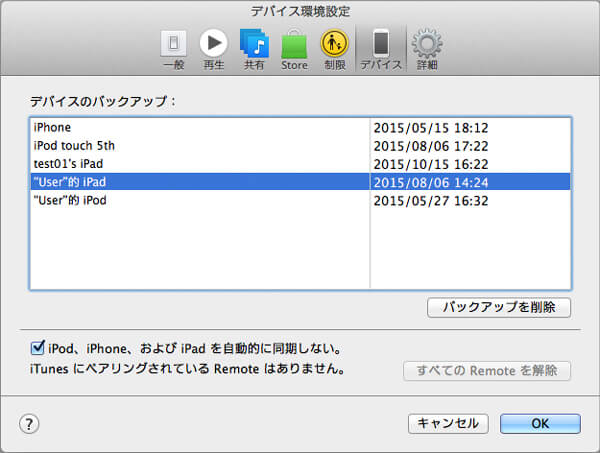Toggle the automatic sync prevention checkbox
This screenshot has height=453, width=600.
tap(38, 348)
